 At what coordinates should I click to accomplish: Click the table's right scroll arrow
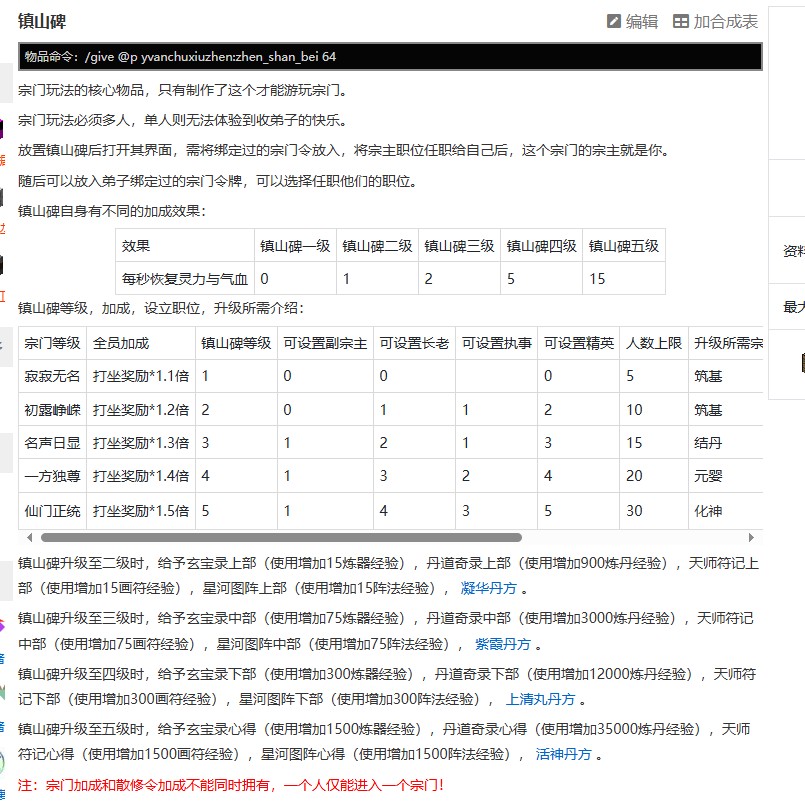tap(751, 538)
